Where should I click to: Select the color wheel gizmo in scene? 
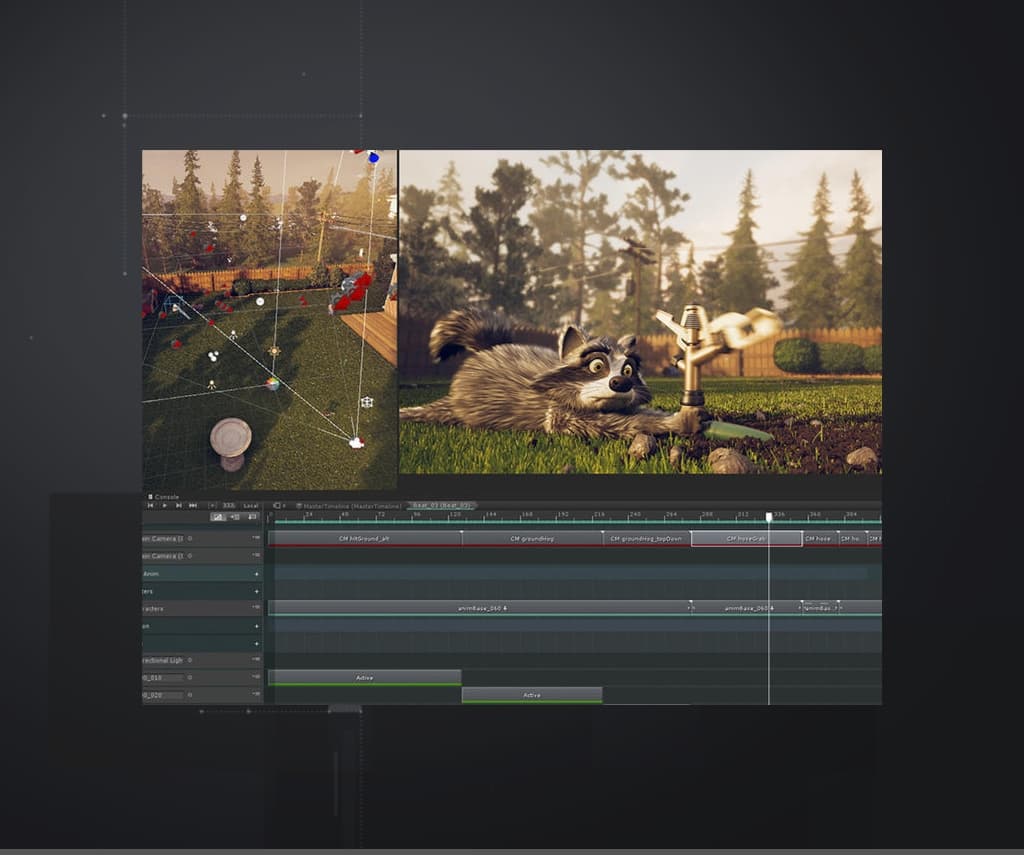pos(272,383)
